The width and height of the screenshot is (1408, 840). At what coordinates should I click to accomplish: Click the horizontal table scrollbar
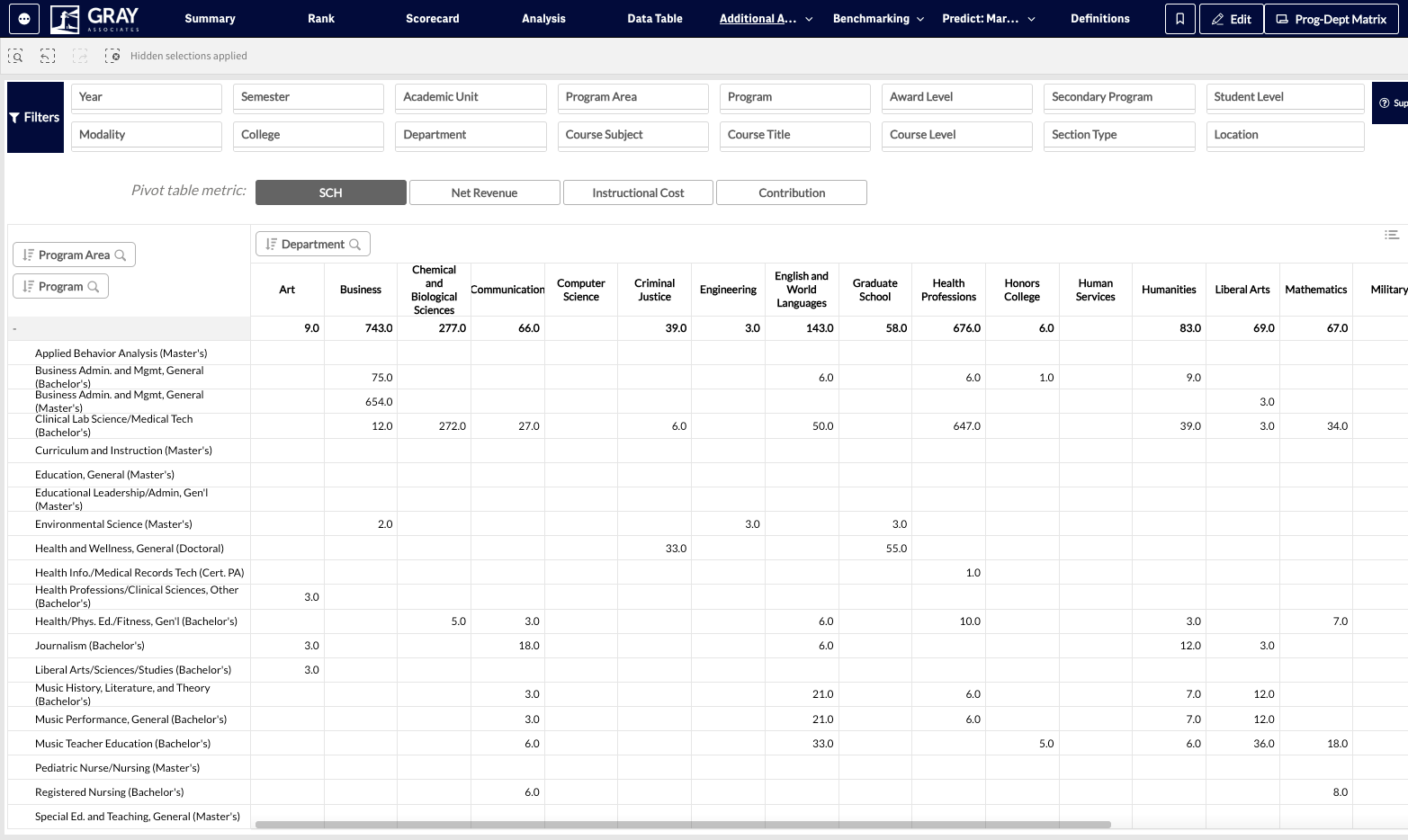(x=683, y=824)
